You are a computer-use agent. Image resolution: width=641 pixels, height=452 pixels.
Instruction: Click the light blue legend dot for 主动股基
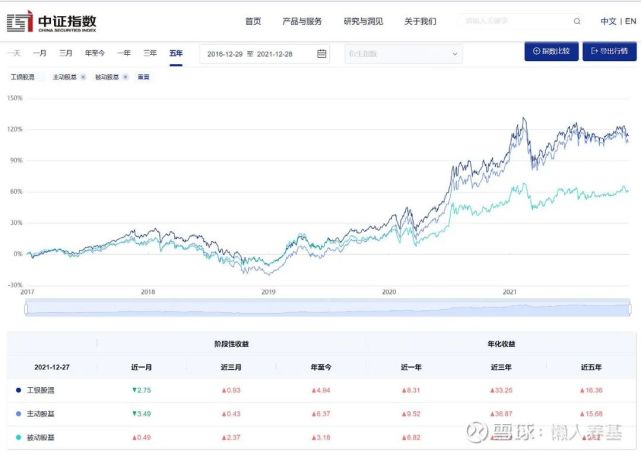click(18, 414)
